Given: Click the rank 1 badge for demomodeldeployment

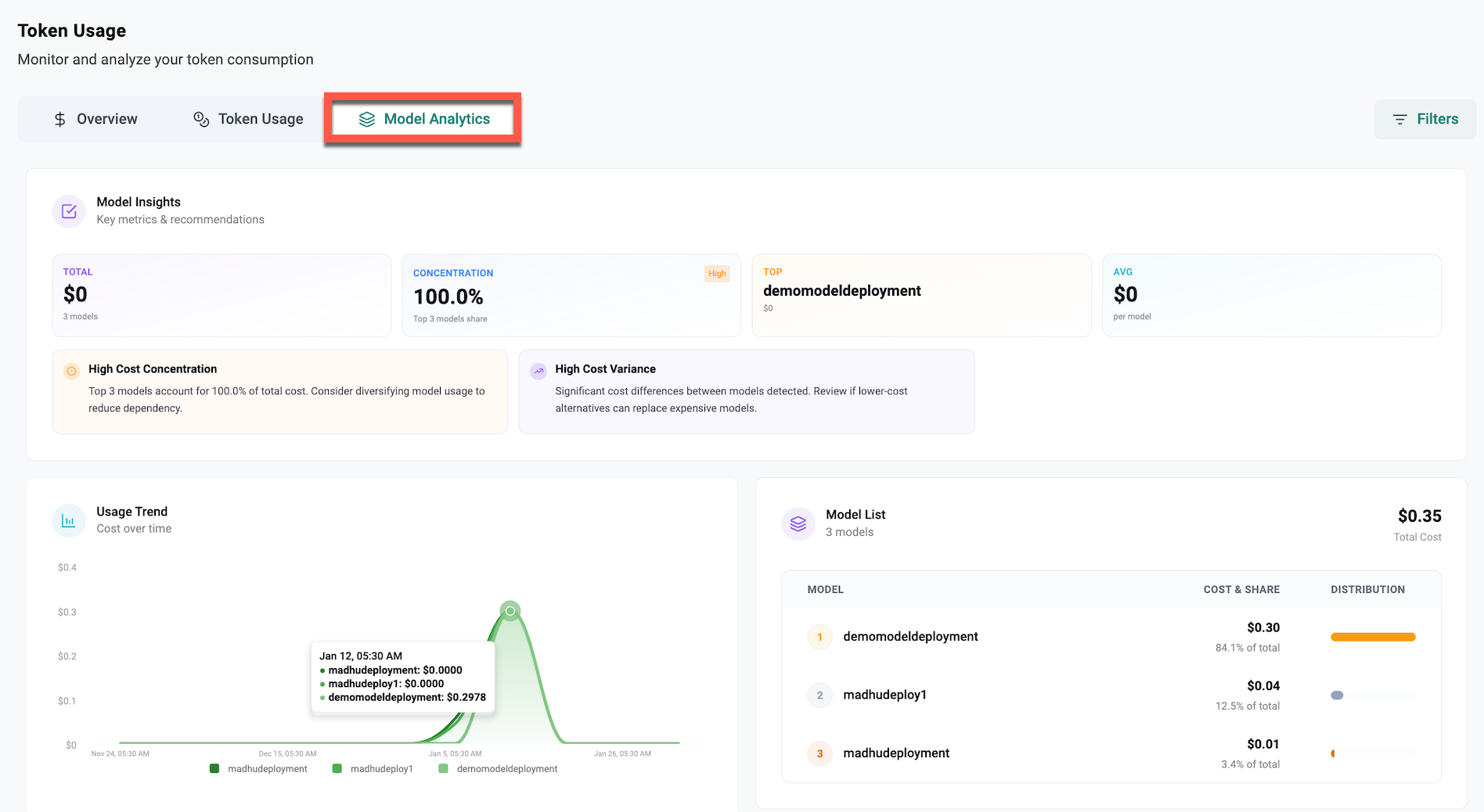Looking at the screenshot, I should click(819, 637).
